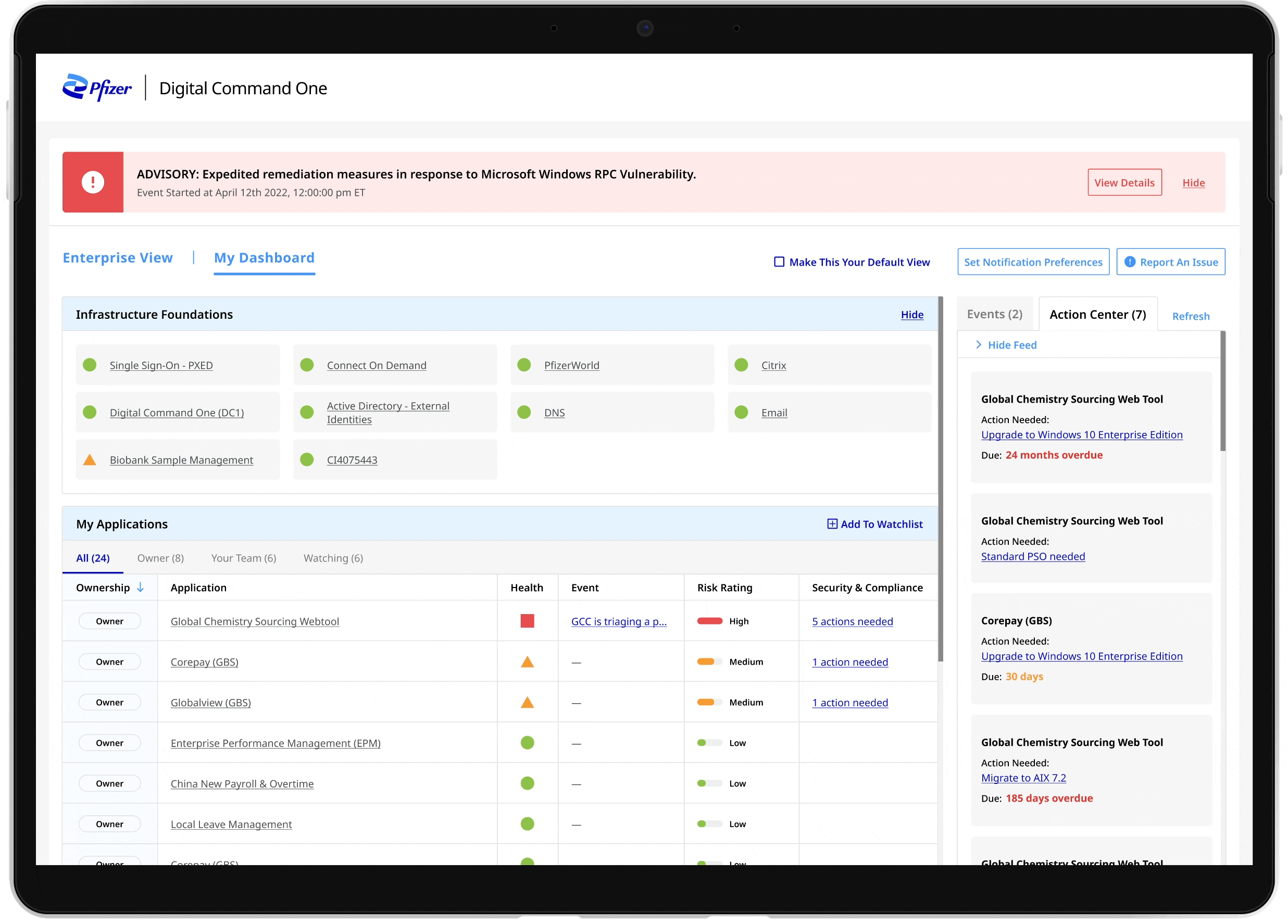Click the orange triangle health icon for Corepay (GBS)
Screen dimensions: 1288x924
(x=527, y=661)
